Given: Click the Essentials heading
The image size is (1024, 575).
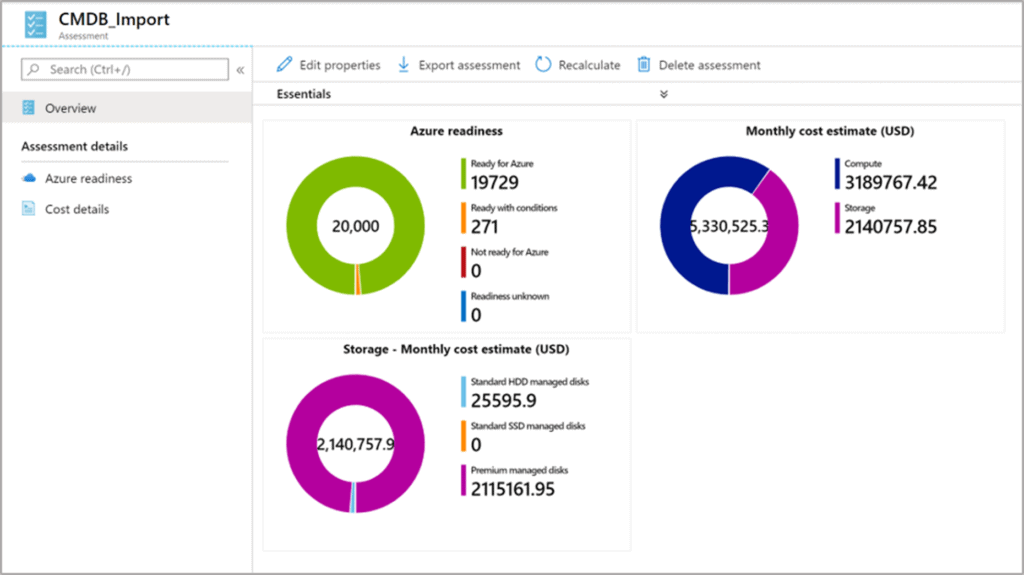Looking at the screenshot, I should coord(304,94).
